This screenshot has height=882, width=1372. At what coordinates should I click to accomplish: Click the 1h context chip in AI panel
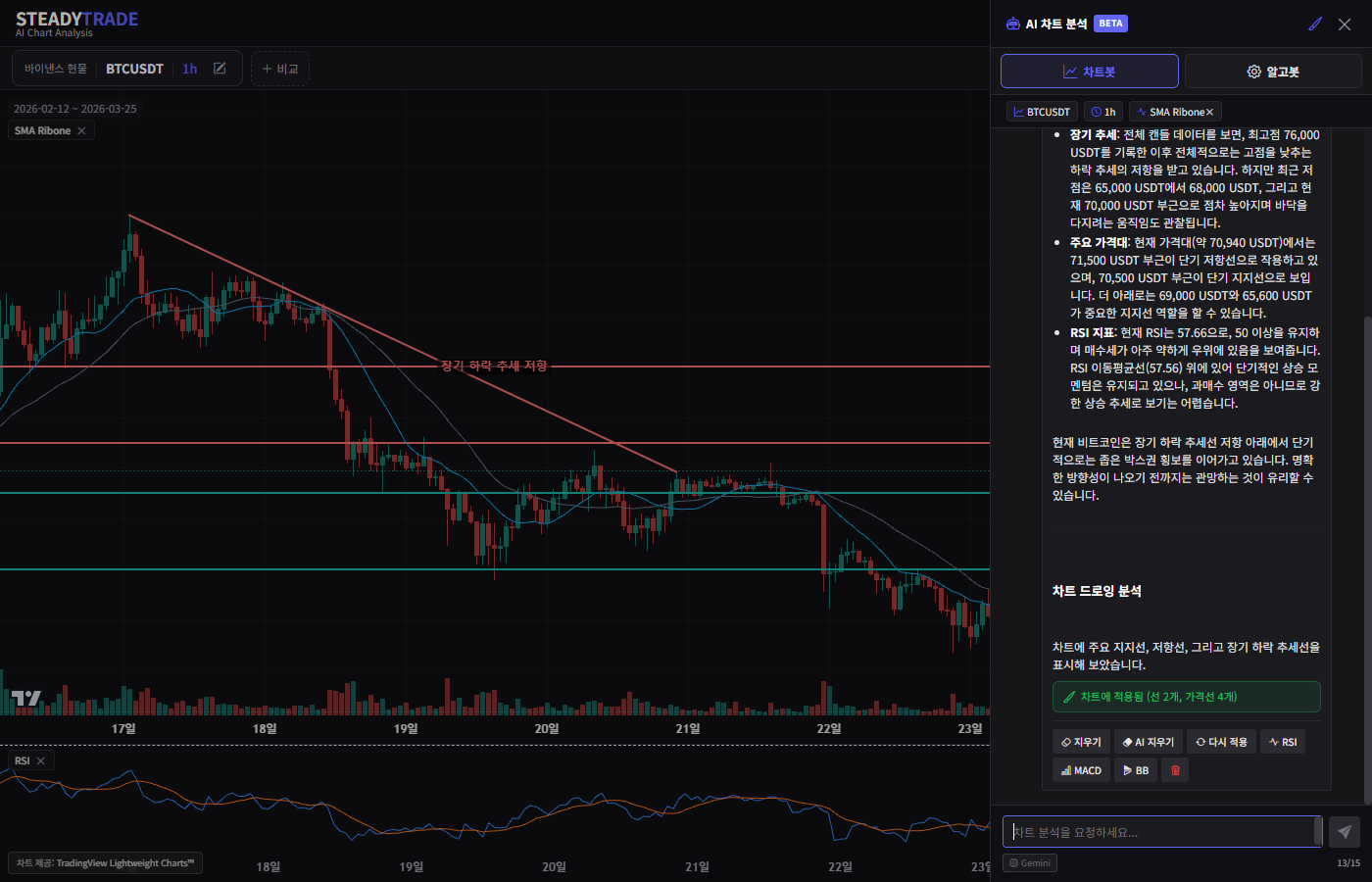pos(1103,112)
